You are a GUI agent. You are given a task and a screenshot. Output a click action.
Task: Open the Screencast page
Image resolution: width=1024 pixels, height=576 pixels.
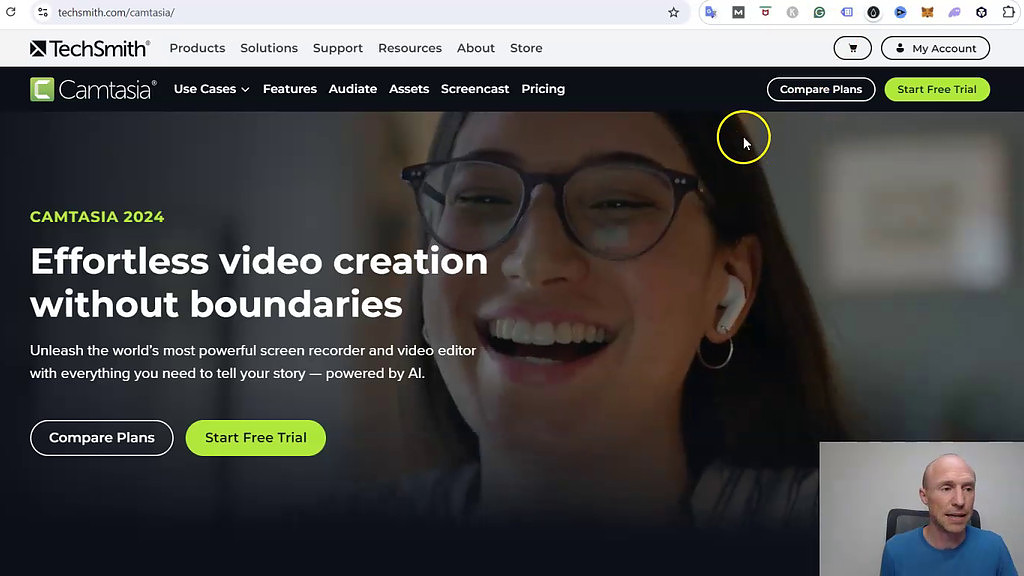point(475,89)
